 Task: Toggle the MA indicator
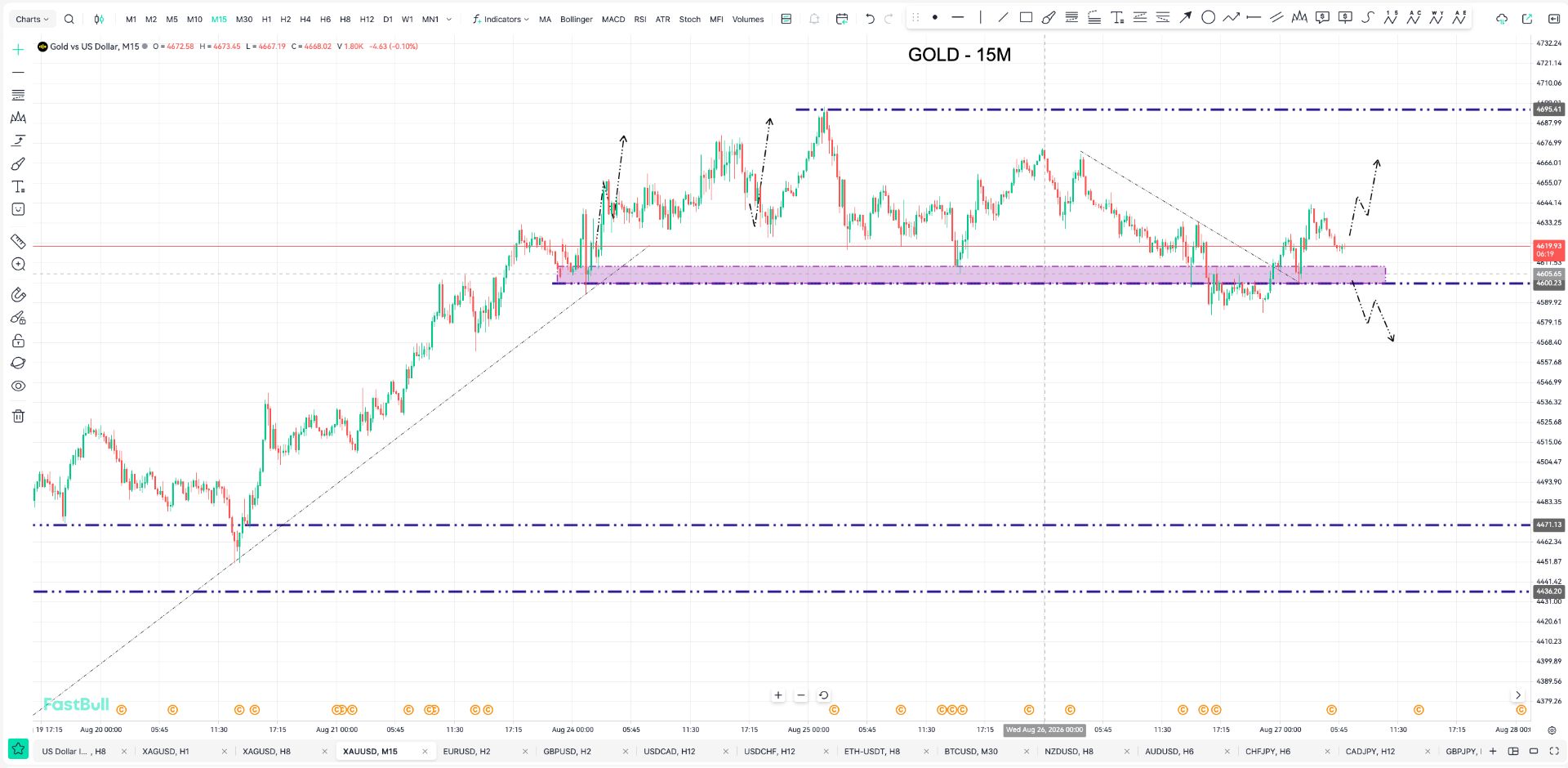[545, 19]
